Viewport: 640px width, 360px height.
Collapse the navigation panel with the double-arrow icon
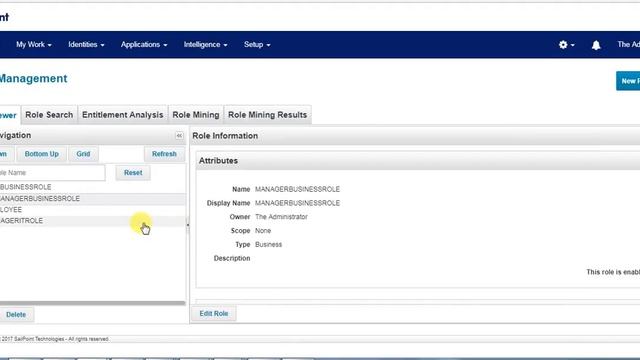coord(179,136)
